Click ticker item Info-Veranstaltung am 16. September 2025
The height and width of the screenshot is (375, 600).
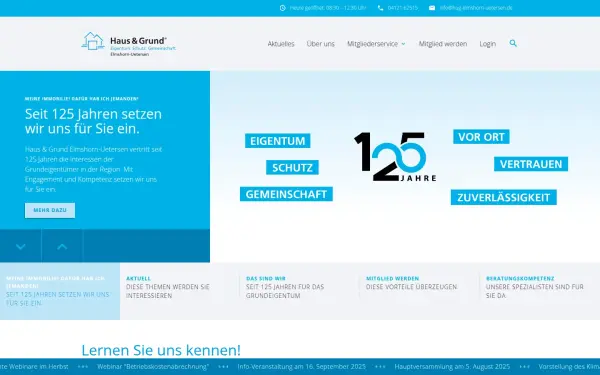pos(302,367)
